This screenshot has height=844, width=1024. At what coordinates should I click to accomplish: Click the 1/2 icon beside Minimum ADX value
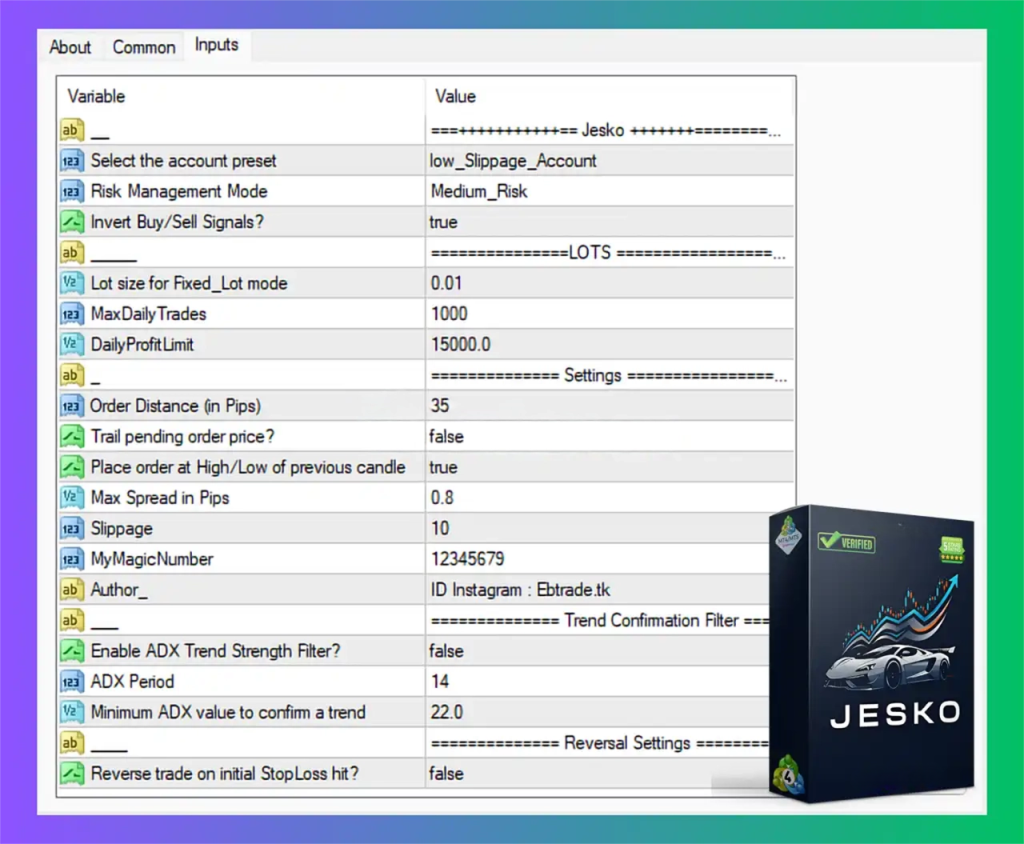tap(70, 712)
